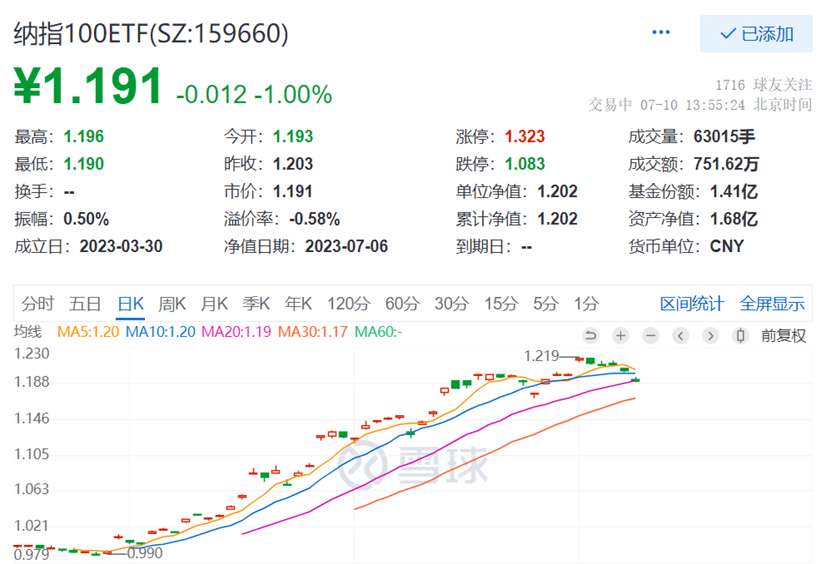Click the 0.990 low marker on chart
Image resolution: width=831 pixels, height=564 pixels.
click(x=145, y=553)
